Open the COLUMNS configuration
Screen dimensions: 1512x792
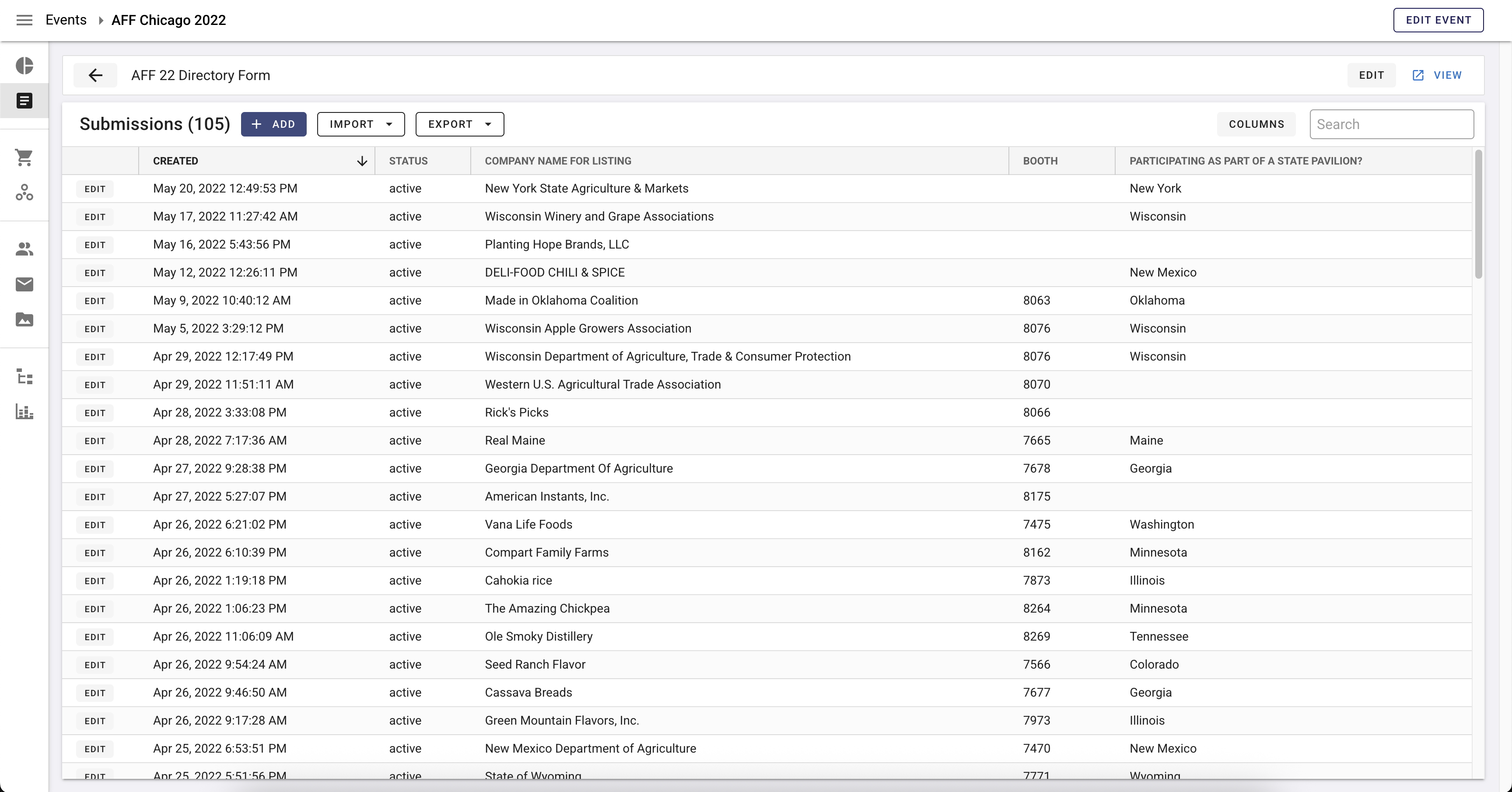click(1256, 124)
